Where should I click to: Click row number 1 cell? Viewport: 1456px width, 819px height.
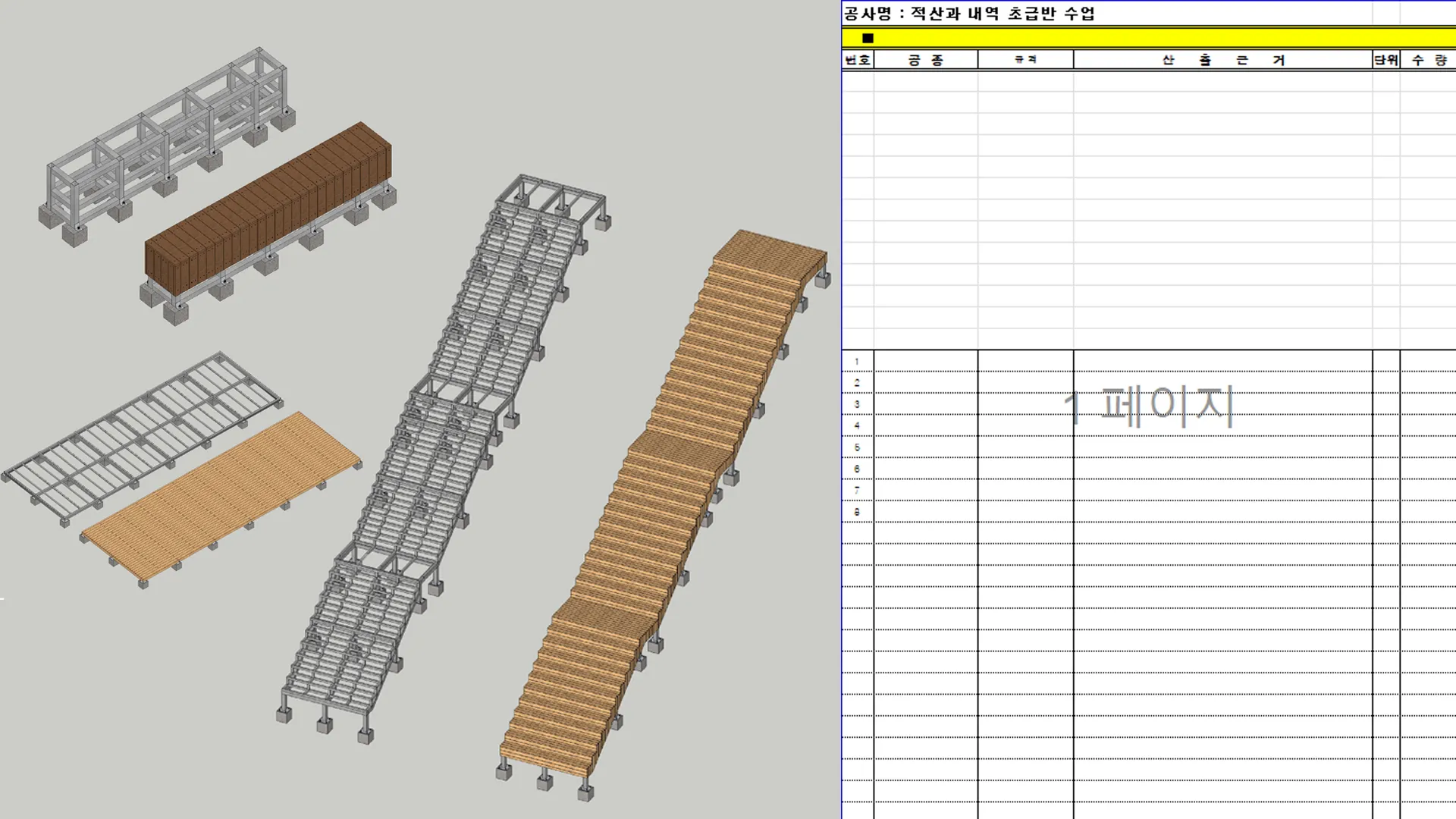click(858, 362)
